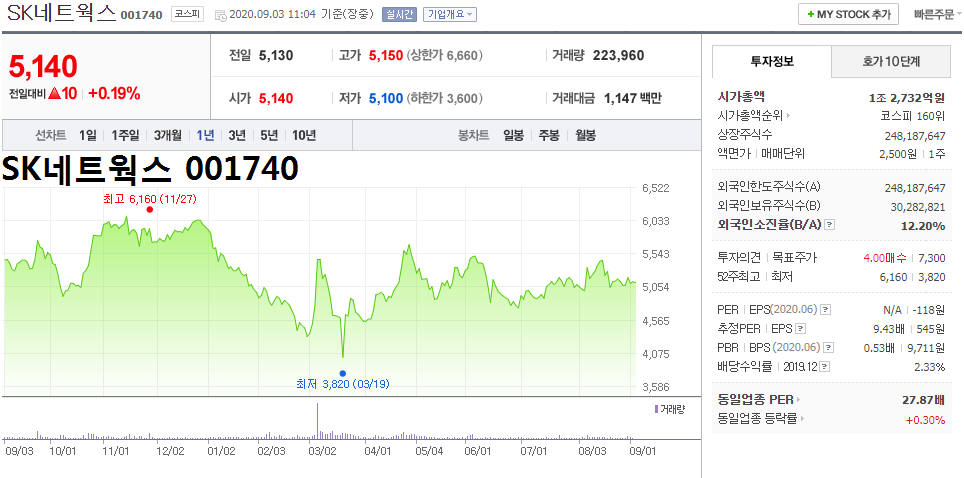
Task: Click the red 최고 6,160 chart marker
Action: coord(149,209)
